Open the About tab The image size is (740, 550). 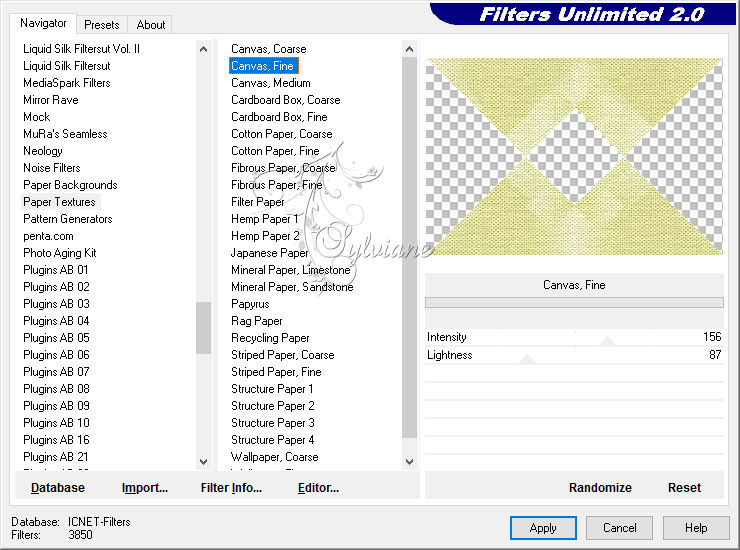tap(151, 25)
